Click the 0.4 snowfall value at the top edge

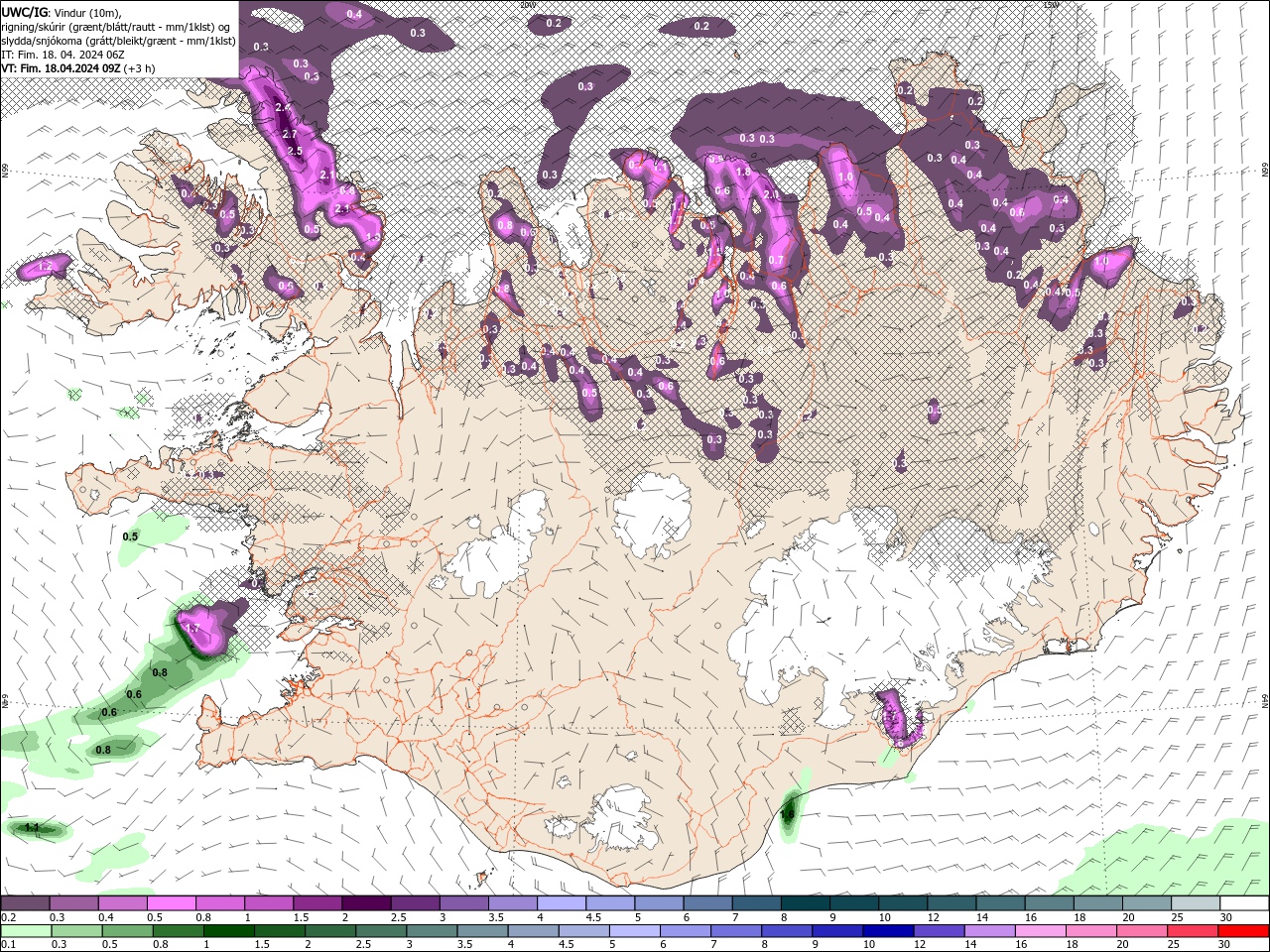pyautogui.click(x=354, y=14)
